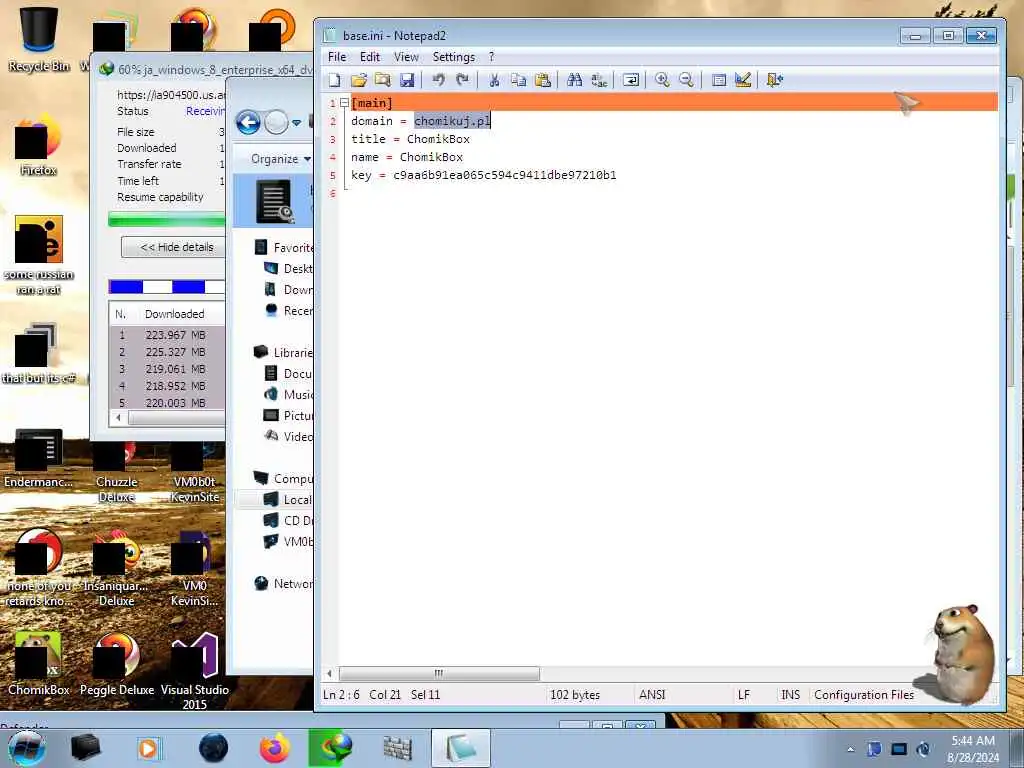Select the Peggle Deluxe desktop shortcut
Image resolution: width=1024 pixels, height=768 pixels.
117,663
